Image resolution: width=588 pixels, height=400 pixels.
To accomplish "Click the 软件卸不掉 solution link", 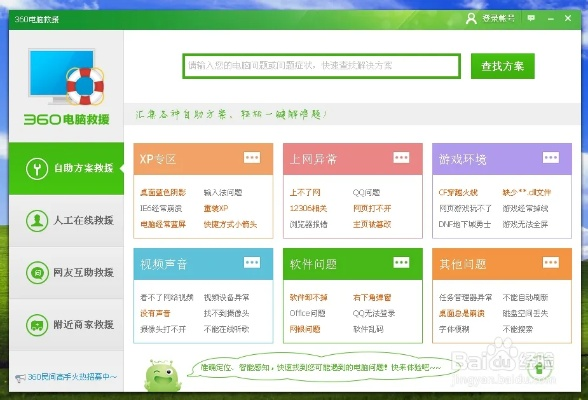I will pos(308,298).
